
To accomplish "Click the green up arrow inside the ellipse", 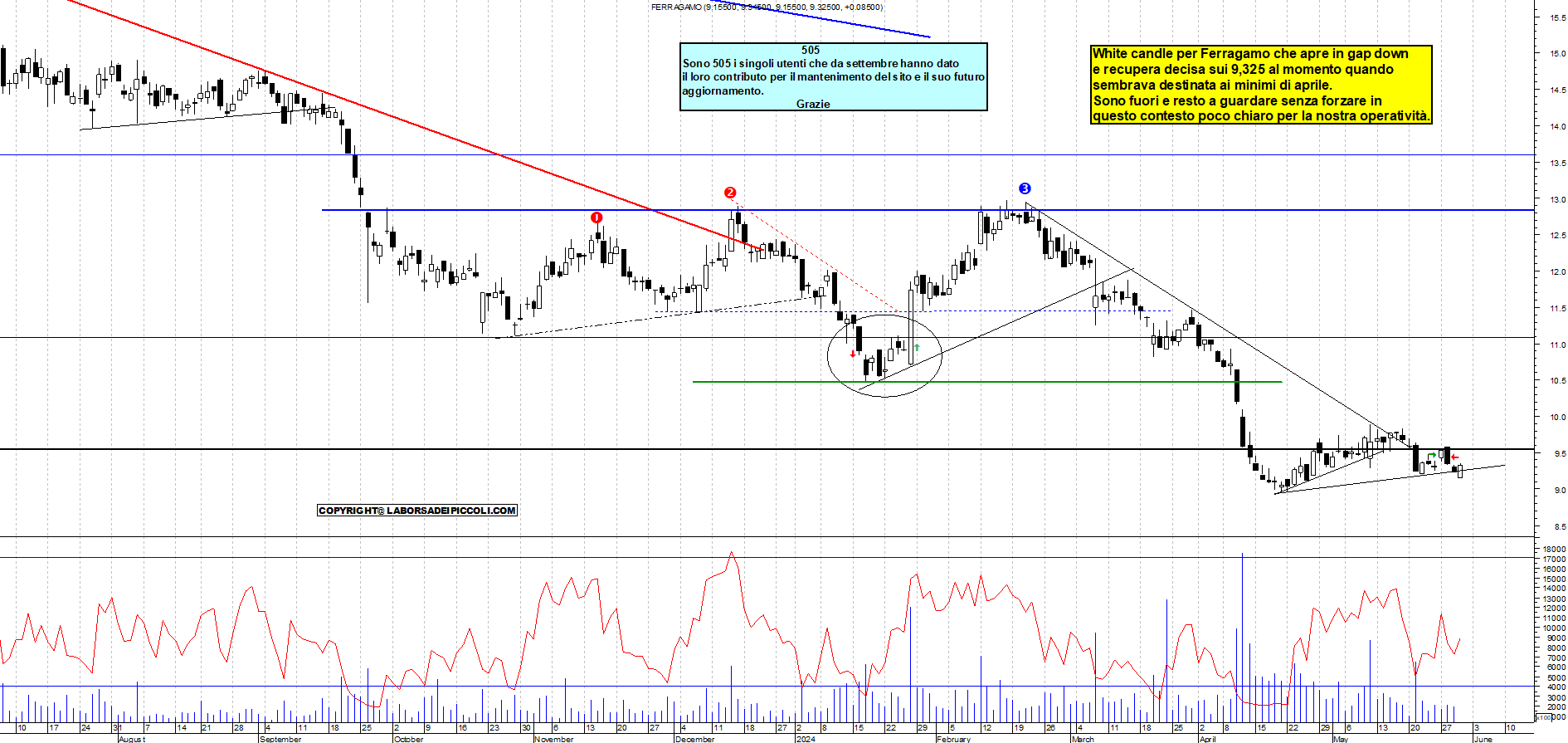I will (917, 347).
